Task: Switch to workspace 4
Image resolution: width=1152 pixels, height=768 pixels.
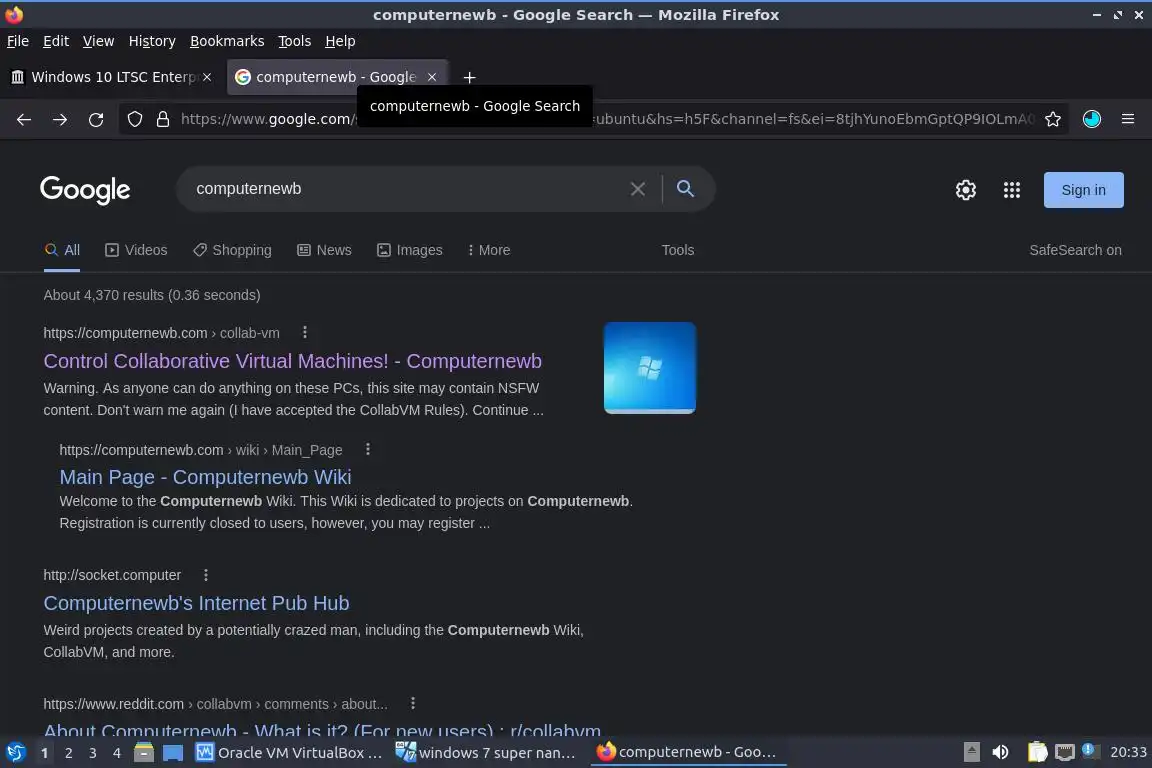Action: (x=117, y=753)
